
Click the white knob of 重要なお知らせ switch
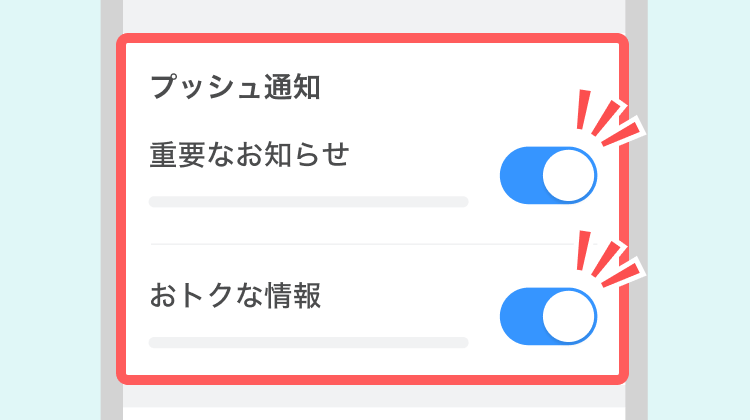tap(569, 176)
